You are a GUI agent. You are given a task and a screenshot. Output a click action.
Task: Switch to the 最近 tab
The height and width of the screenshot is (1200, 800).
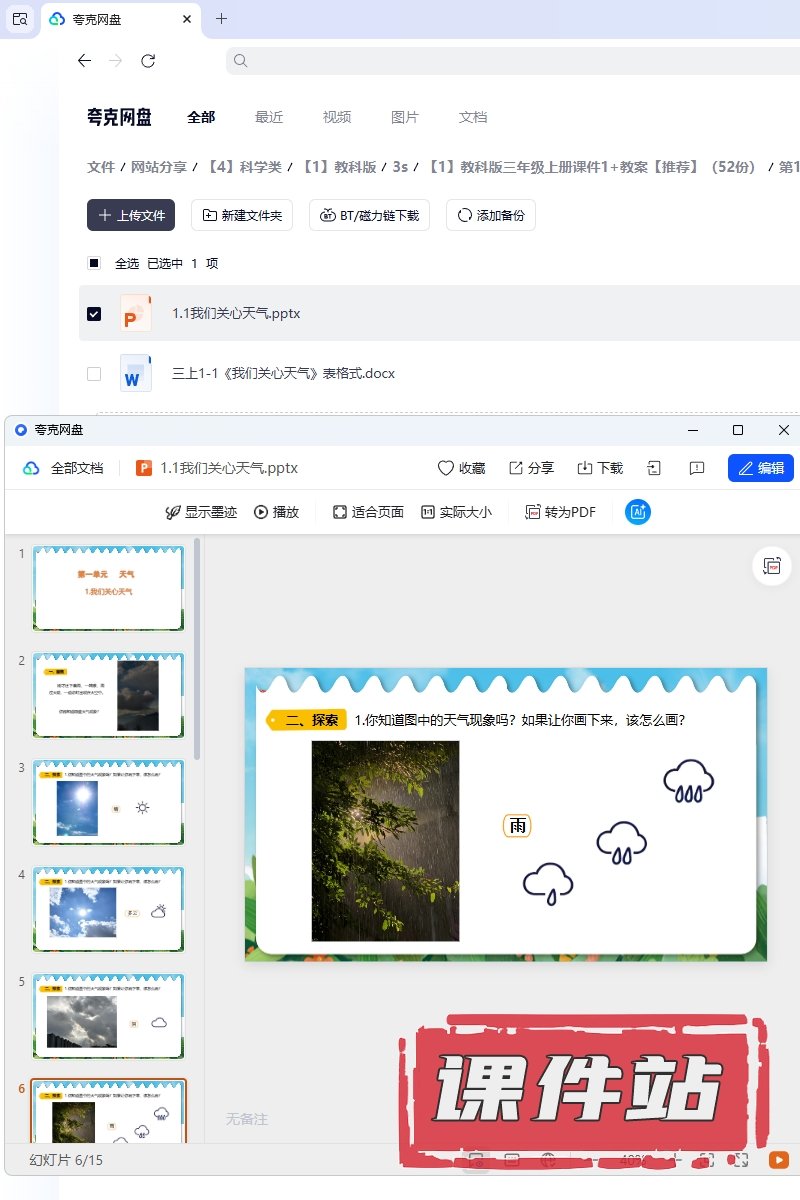point(269,117)
